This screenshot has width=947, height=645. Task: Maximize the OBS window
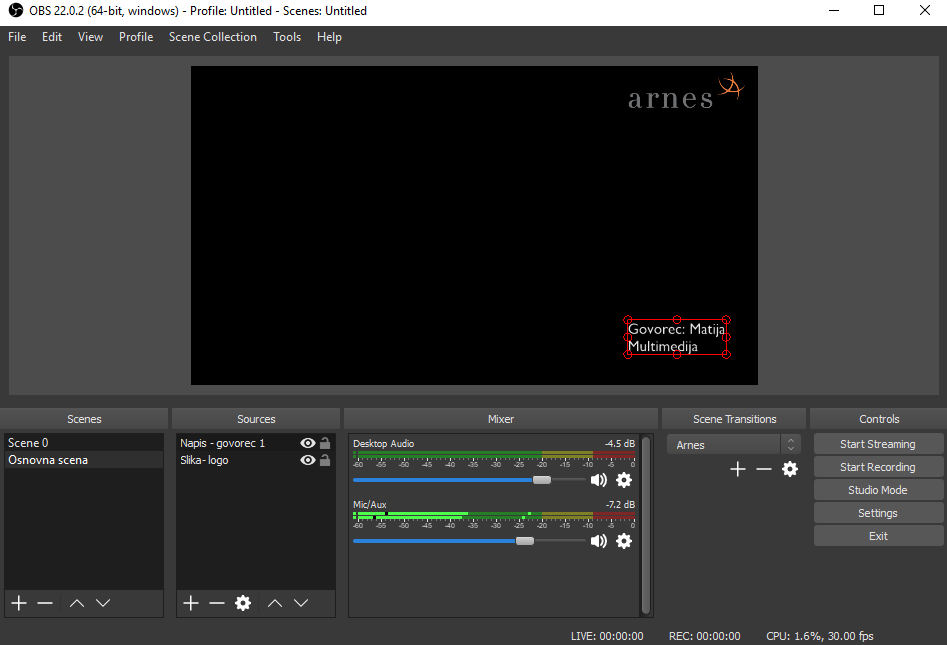pyautogui.click(x=879, y=10)
